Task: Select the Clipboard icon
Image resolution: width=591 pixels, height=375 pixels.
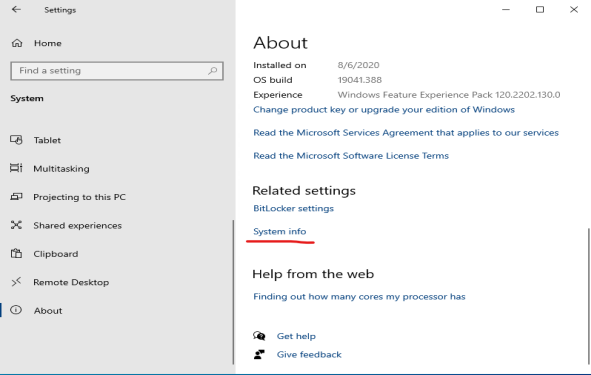Action: click(16, 253)
